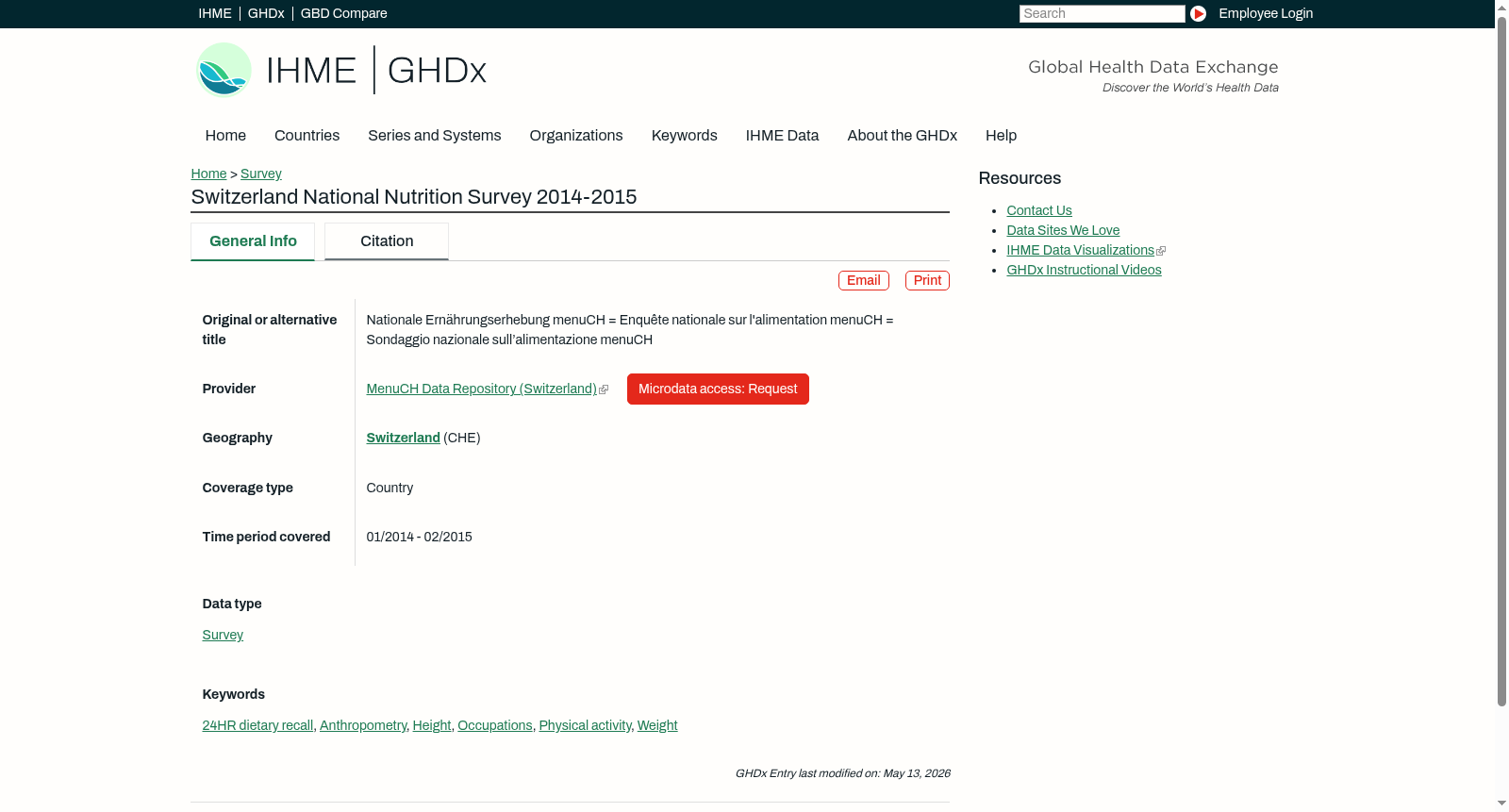Open the Occupations keyword link
The width and height of the screenshot is (1509, 812).
click(495, 725)
